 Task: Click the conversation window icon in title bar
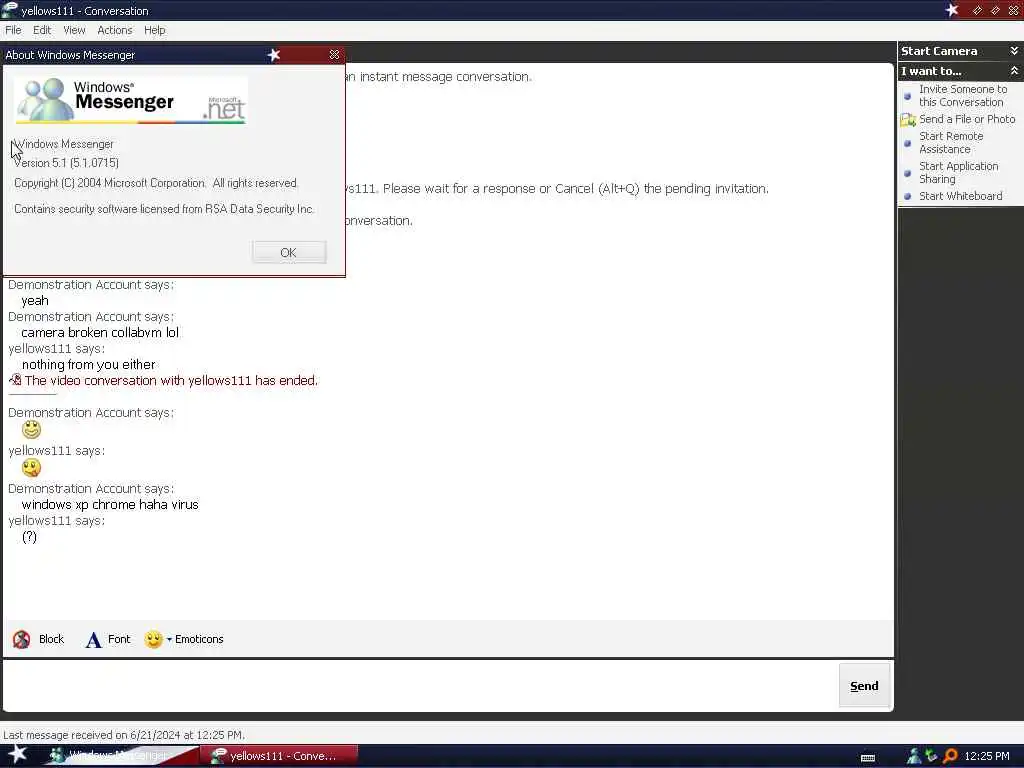(9, 10)
